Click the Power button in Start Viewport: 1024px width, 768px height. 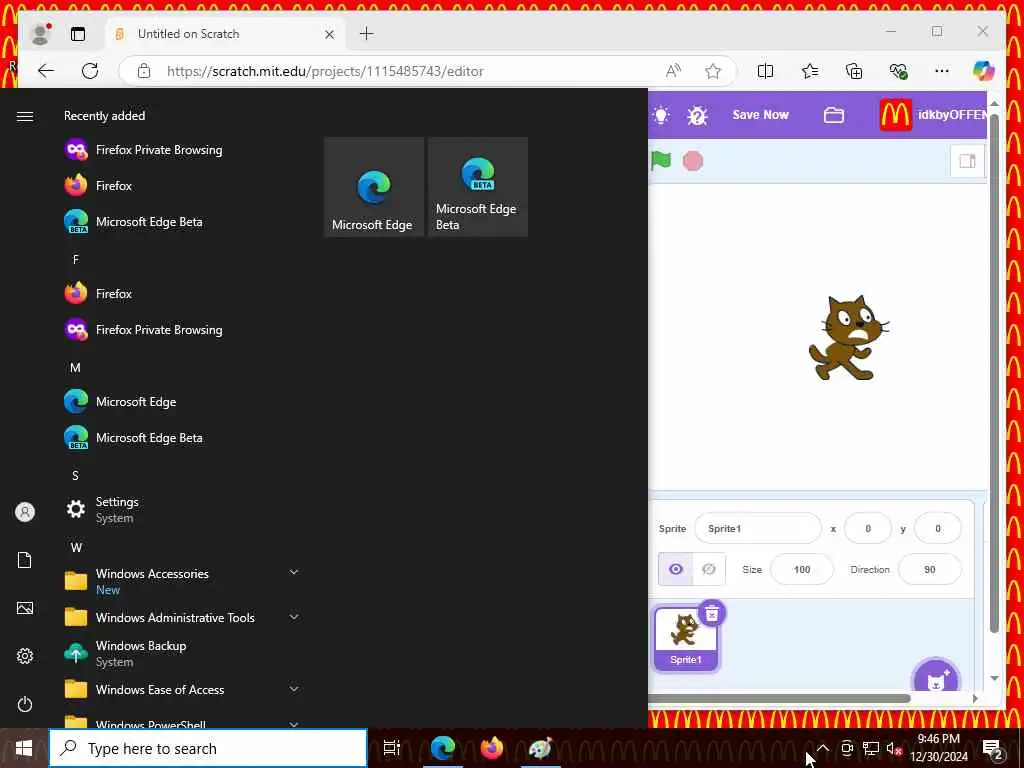[25, 704]
